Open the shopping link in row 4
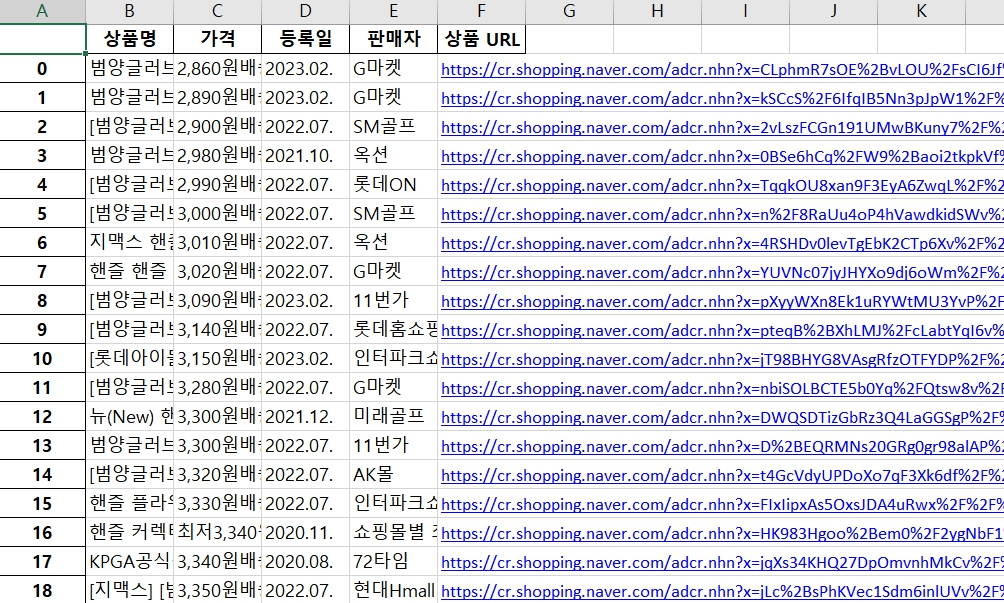The height and width of the screenshot is (603, 1004). point(722,186)
